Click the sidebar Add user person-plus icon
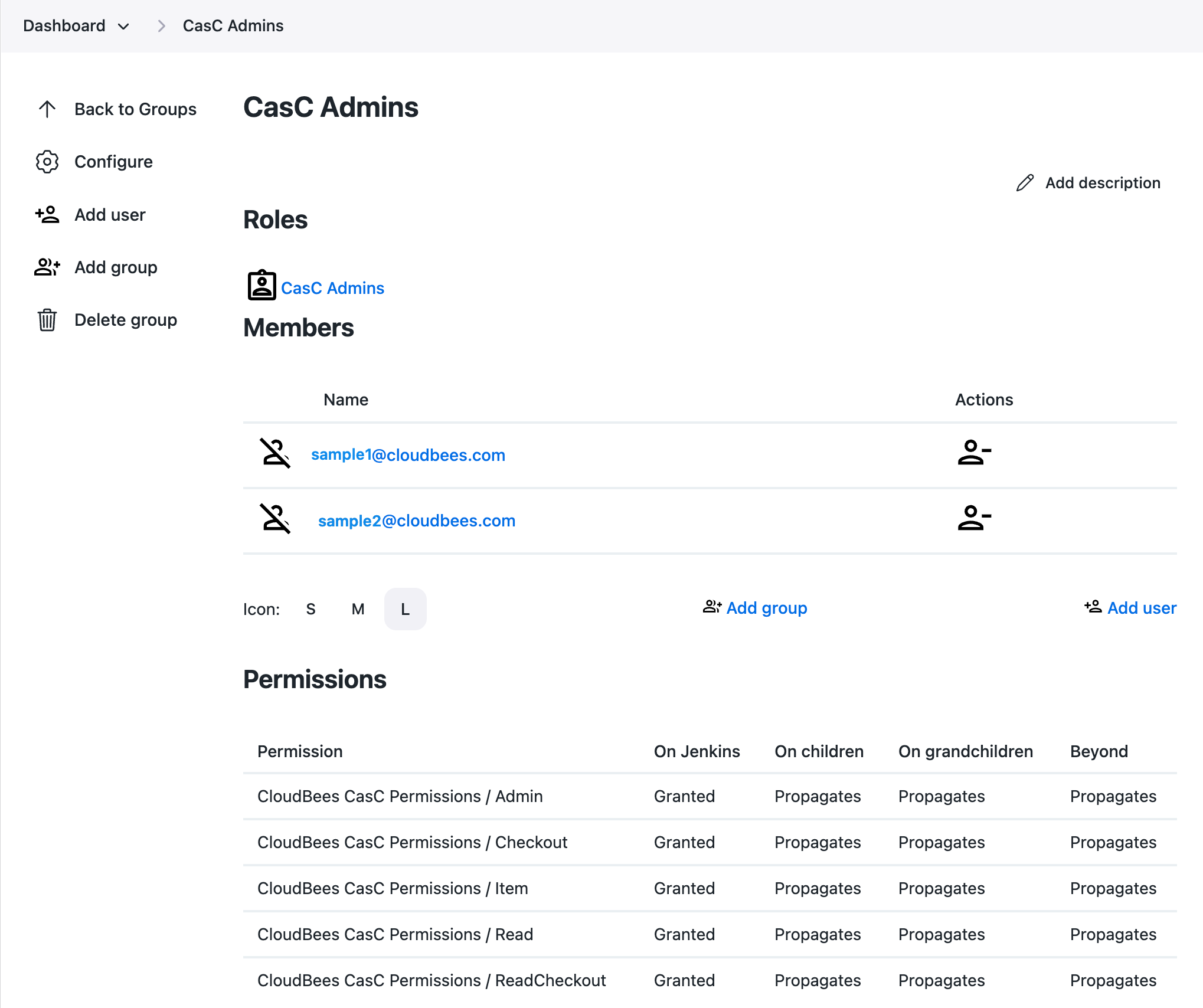This screenshot has width=1203, height=1008. point(47,215)
